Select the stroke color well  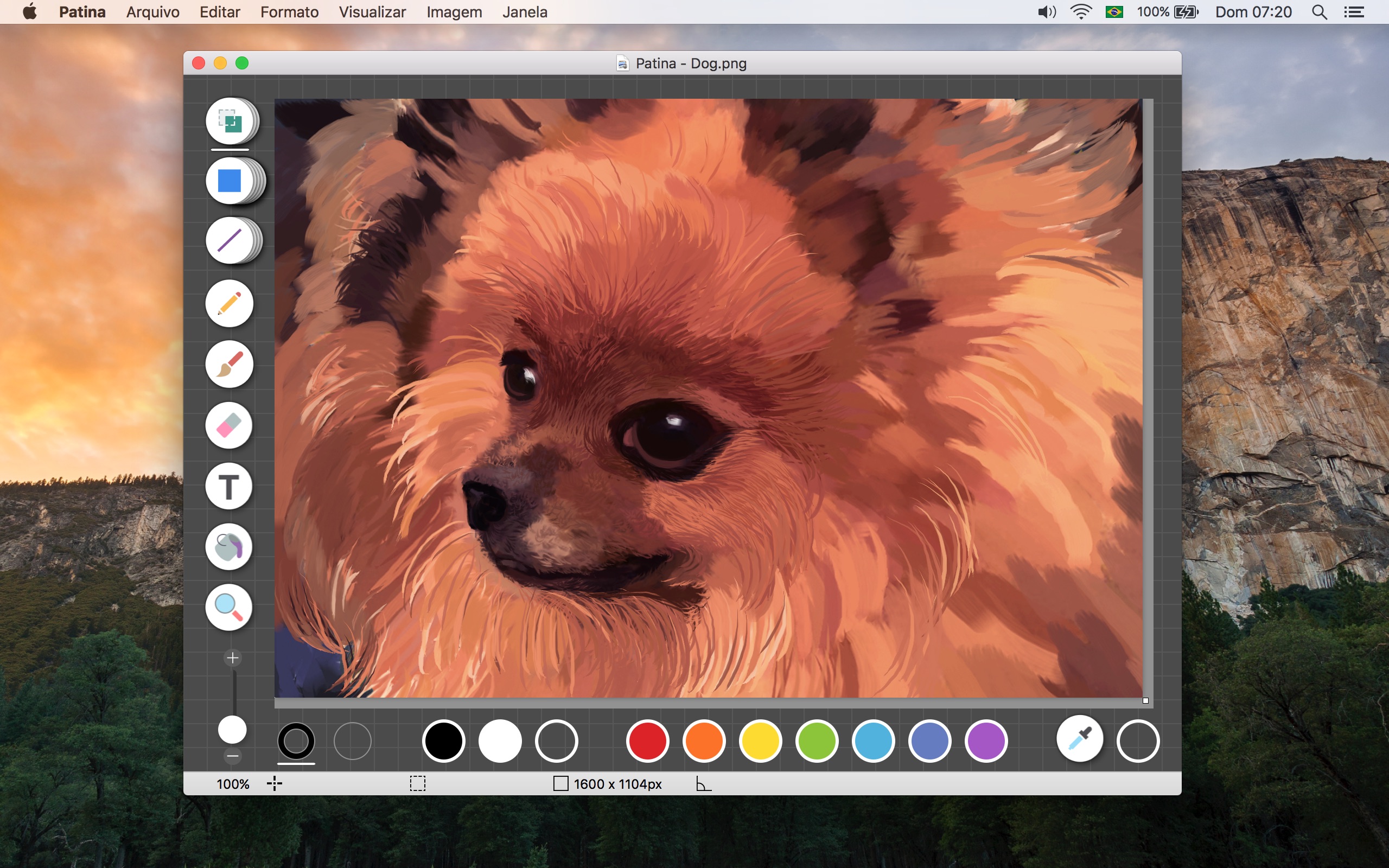pos(296,741)
